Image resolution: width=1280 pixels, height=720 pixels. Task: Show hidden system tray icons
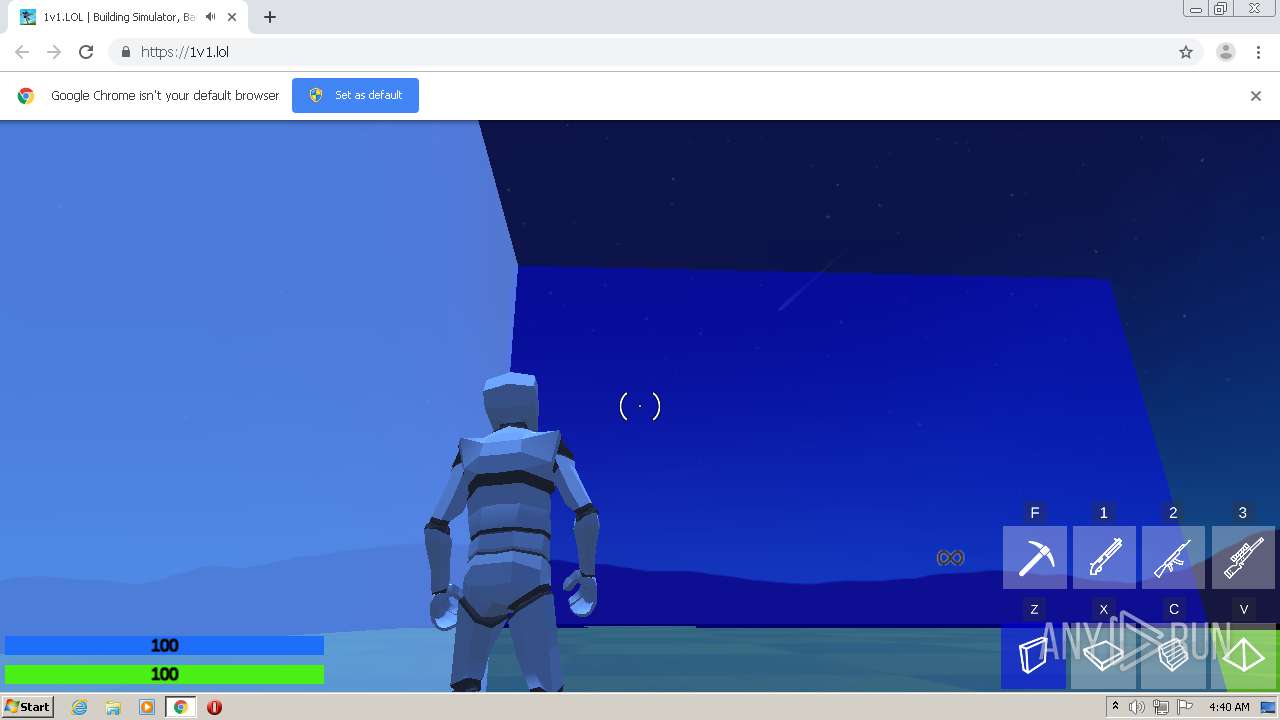pos(1115,707)
